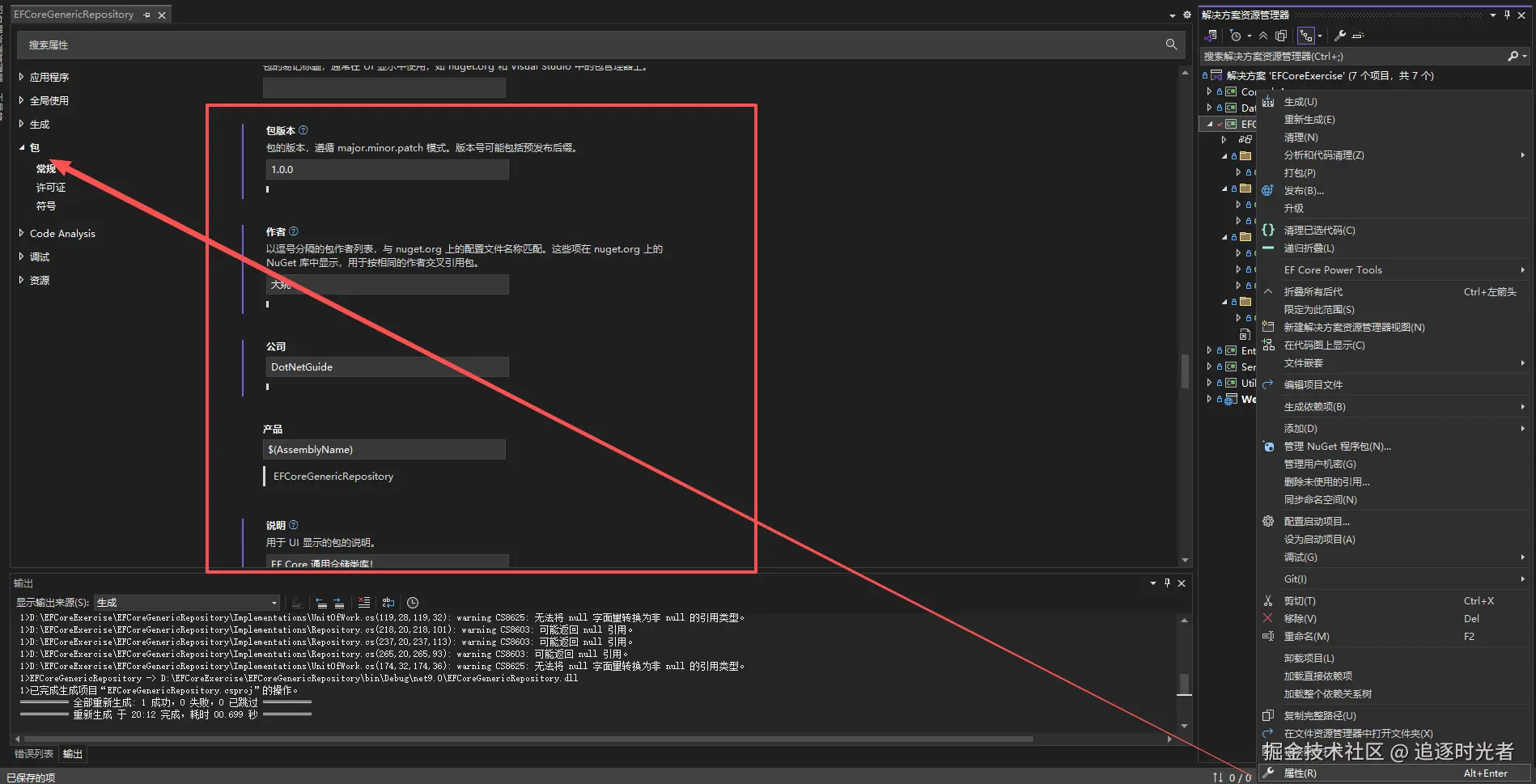1536x784 pixels.
Task: Open the 显示输出来源 dropdown
Action: pos(187,603)
